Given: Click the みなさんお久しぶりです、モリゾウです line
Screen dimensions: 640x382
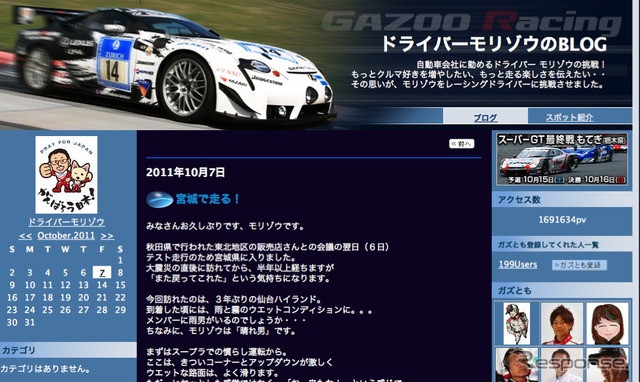Looking at the screenshot, I should click(x=225, y=226).
